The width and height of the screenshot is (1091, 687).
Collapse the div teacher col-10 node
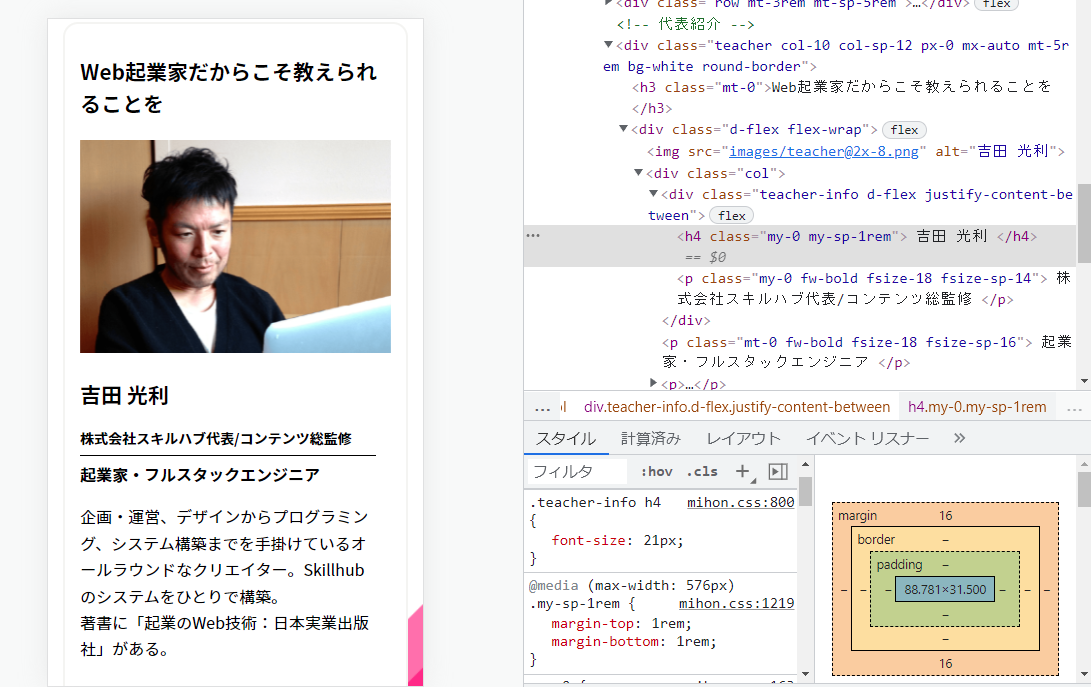608,45
